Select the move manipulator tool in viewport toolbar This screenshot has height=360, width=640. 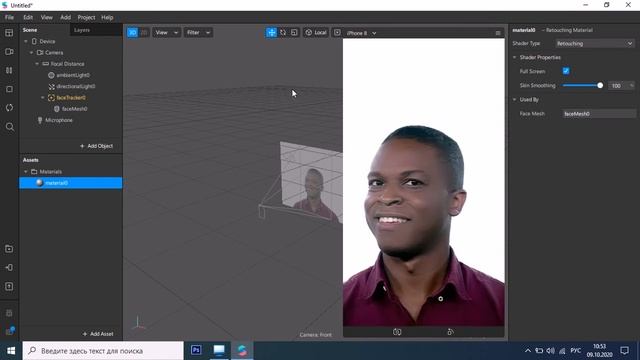[x=271, y=33]
